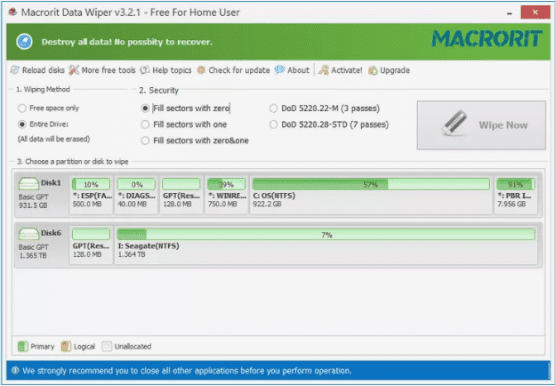Click '922.2 GB' size text
The image size is (555, 386).
pyautogui.click(x=267, y=204)
